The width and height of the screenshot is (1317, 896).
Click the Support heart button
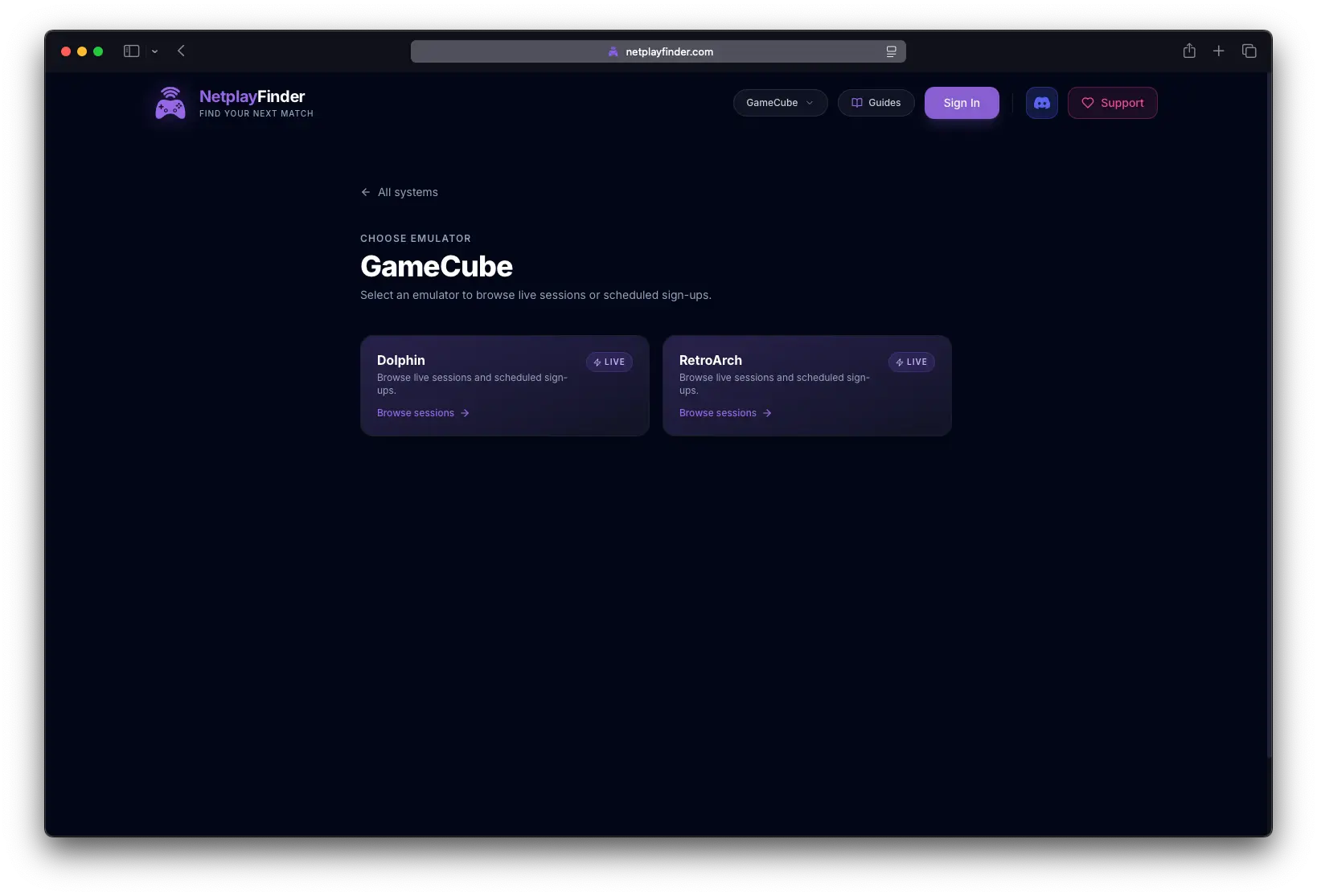(x=1112, y=103)
